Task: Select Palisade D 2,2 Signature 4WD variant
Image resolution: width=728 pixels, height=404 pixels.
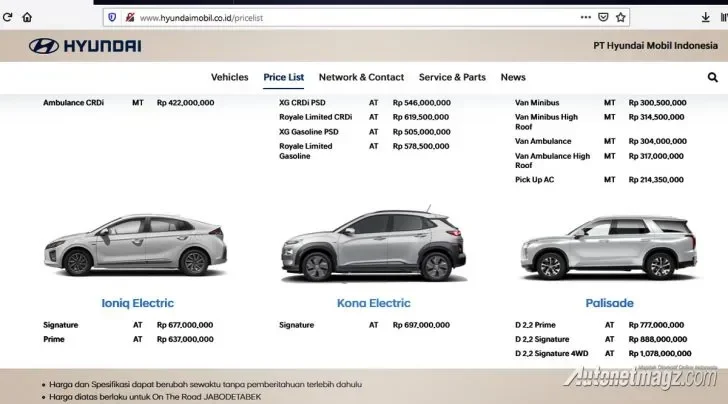Action: 552,353
